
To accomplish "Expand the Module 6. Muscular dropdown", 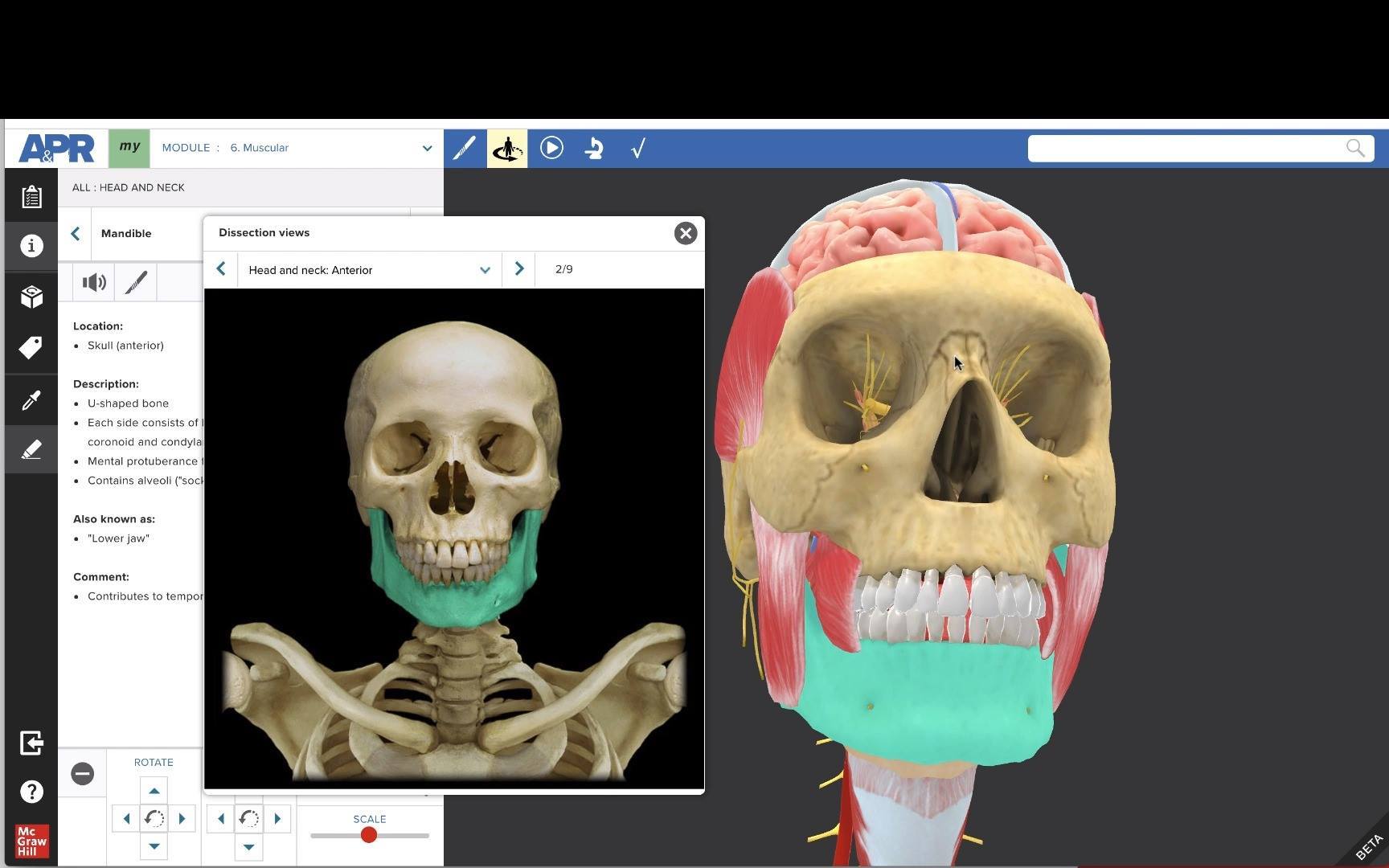I will point(297,148).
